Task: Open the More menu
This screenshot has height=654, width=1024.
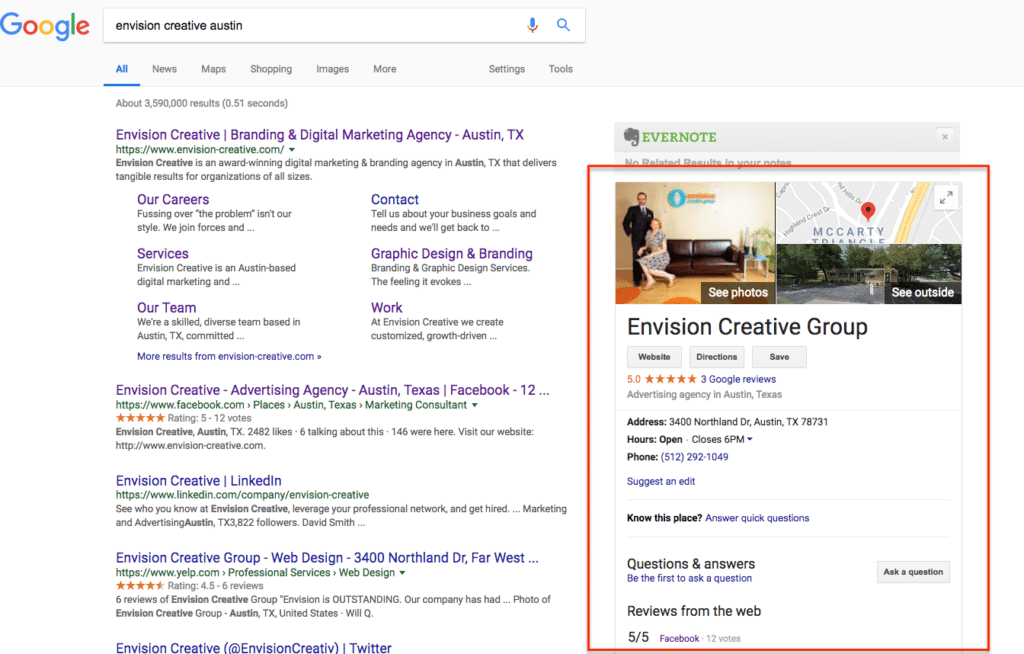Action: 385,69
